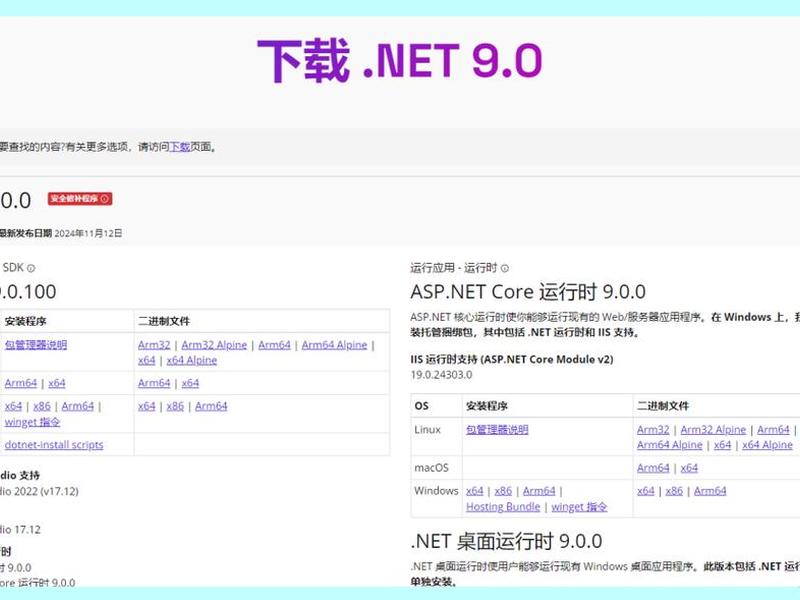Download the Hosting Bundle for Windows
Viewport: 800px width, 600px height.
click(503, 507)
